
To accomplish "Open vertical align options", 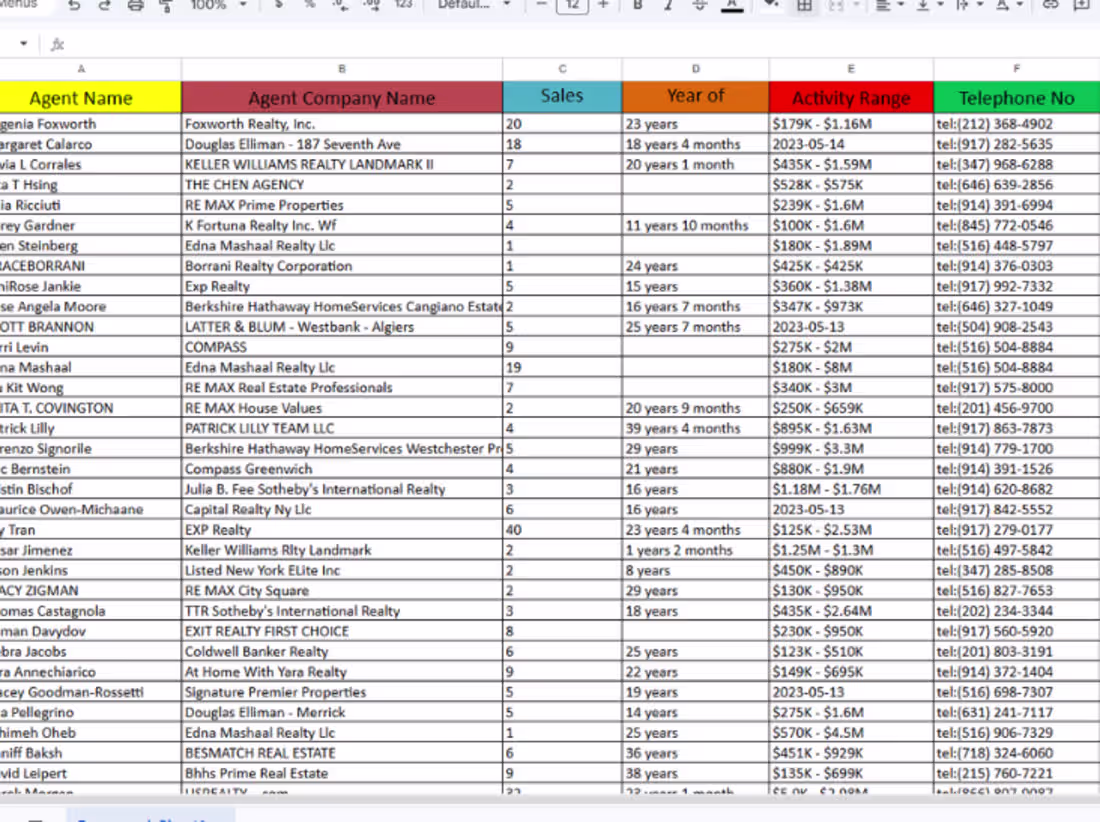I will point(930,5).
